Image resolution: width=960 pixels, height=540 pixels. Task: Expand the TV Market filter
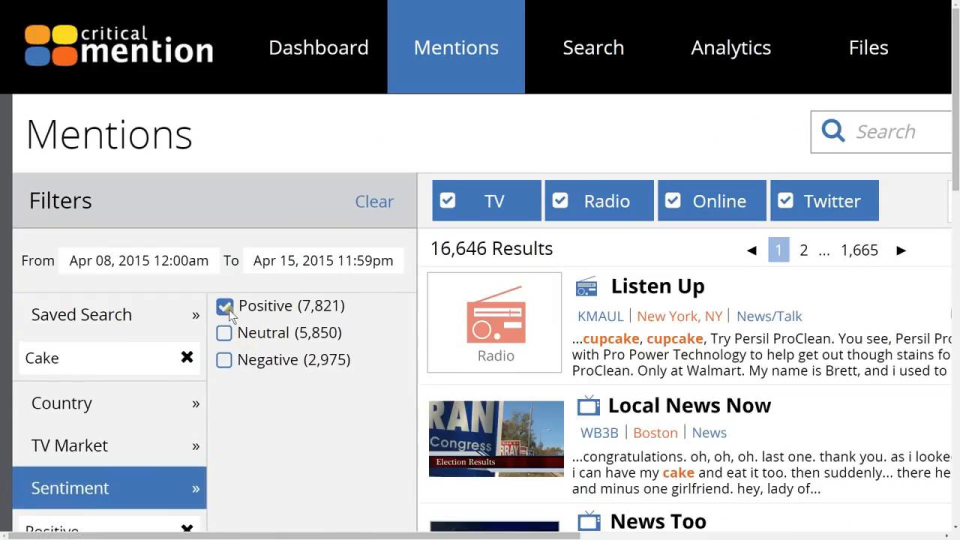point(110,445)
